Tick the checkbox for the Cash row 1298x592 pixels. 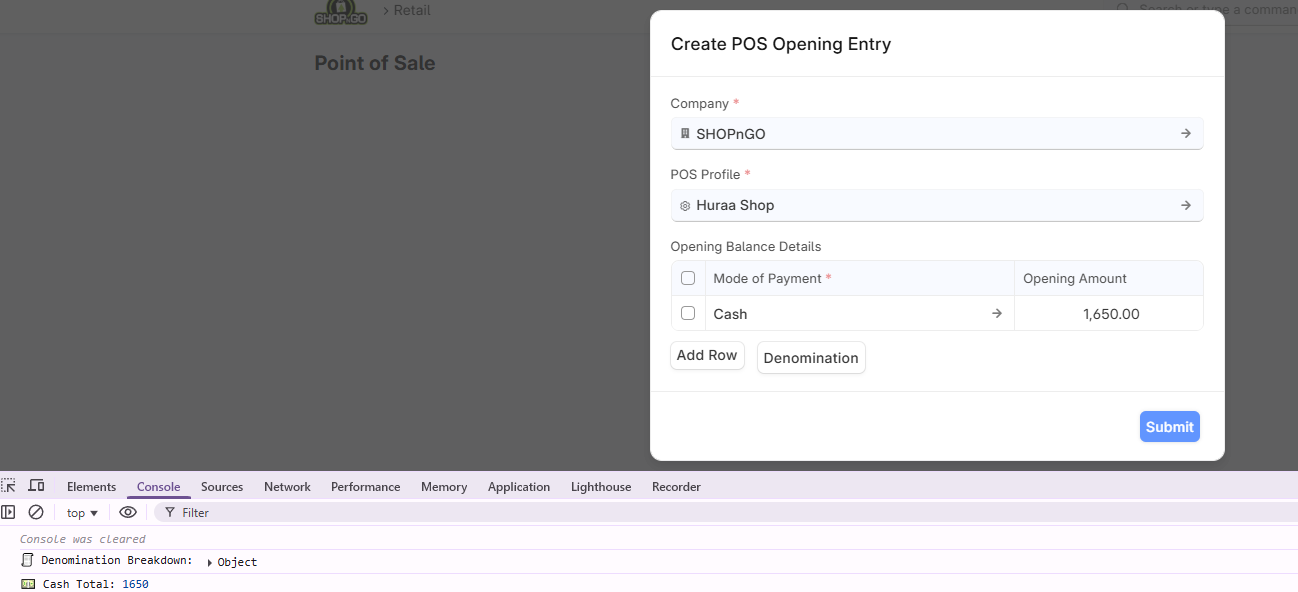point(688,313)
